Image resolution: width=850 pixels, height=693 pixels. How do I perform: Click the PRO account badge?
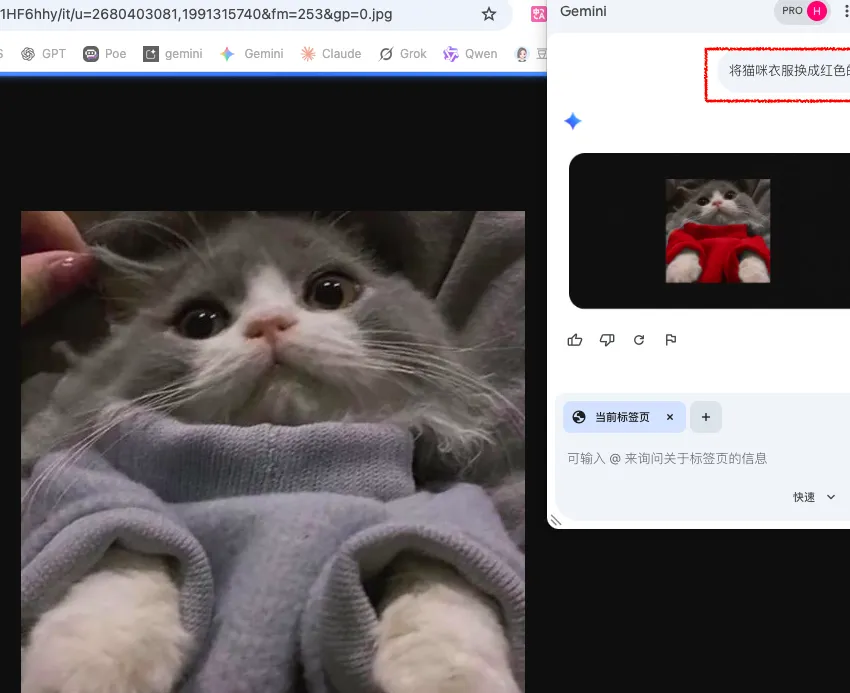[x=803, y=11]
